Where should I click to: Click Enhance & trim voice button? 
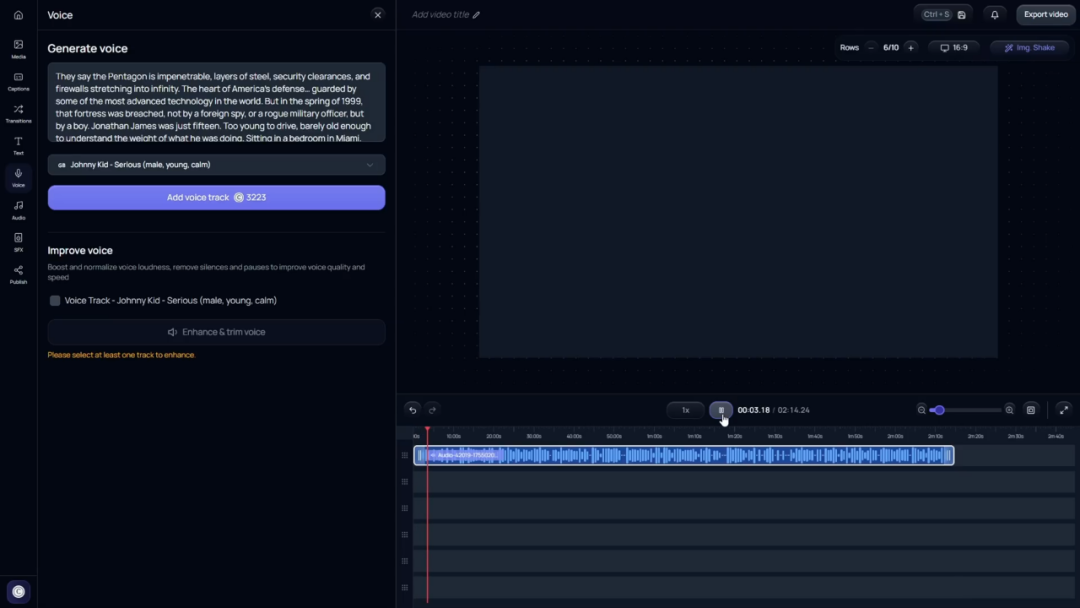pos(216,332)
